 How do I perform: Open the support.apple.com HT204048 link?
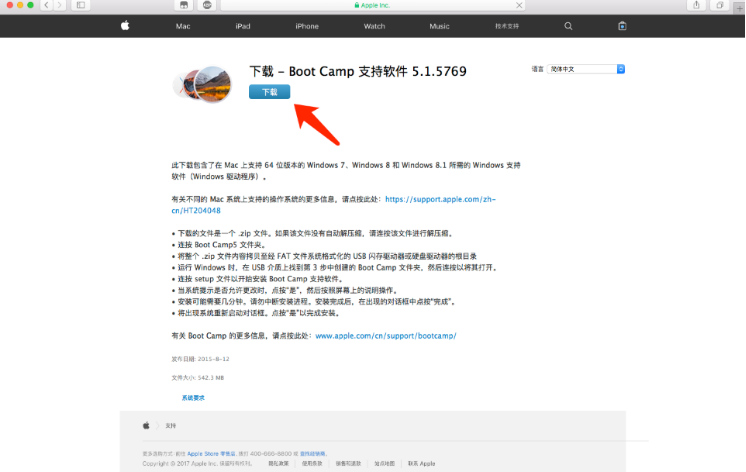pyautogui.click(x=440, y=200)
